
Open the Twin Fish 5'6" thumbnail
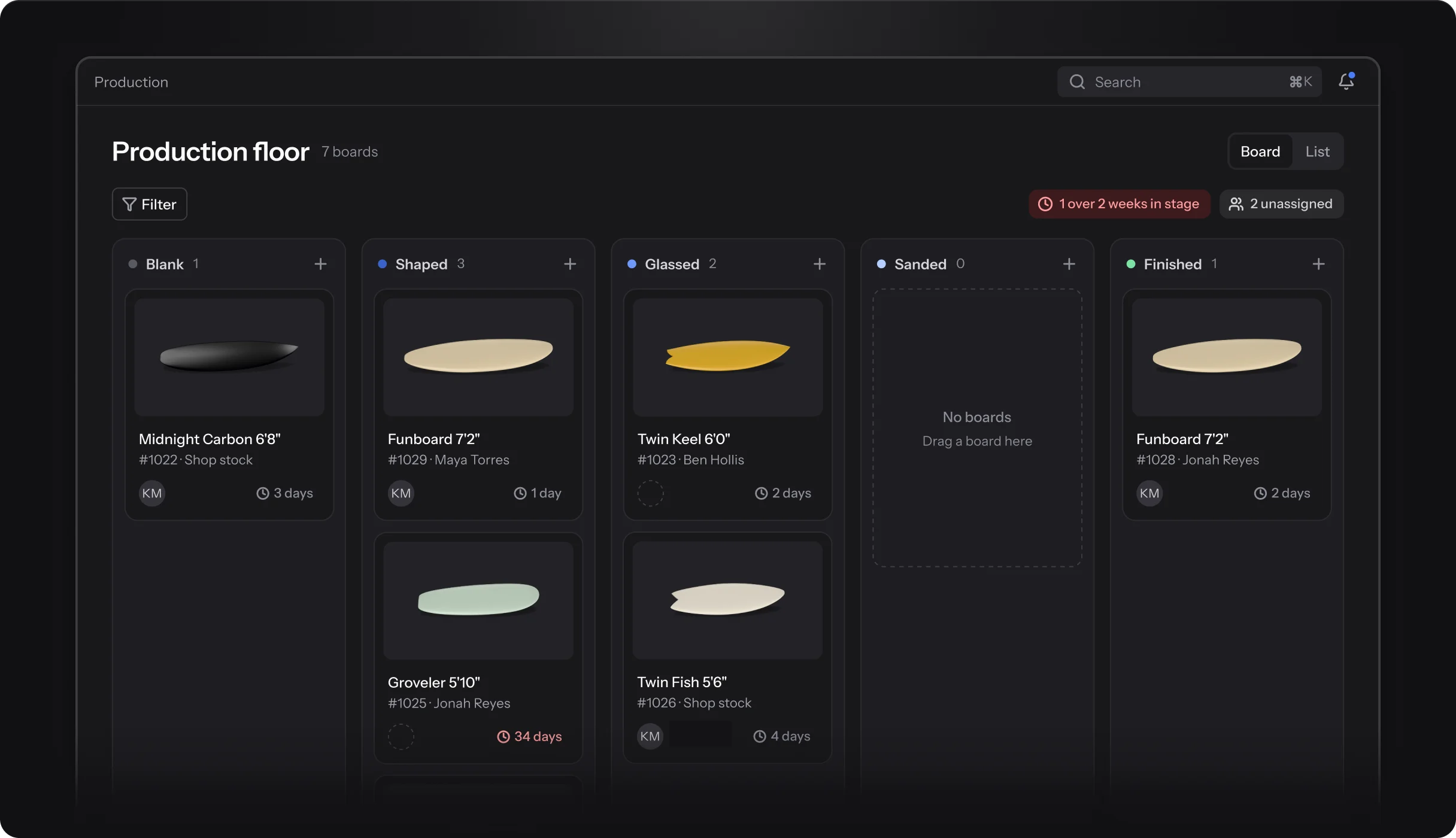point(728,600)
